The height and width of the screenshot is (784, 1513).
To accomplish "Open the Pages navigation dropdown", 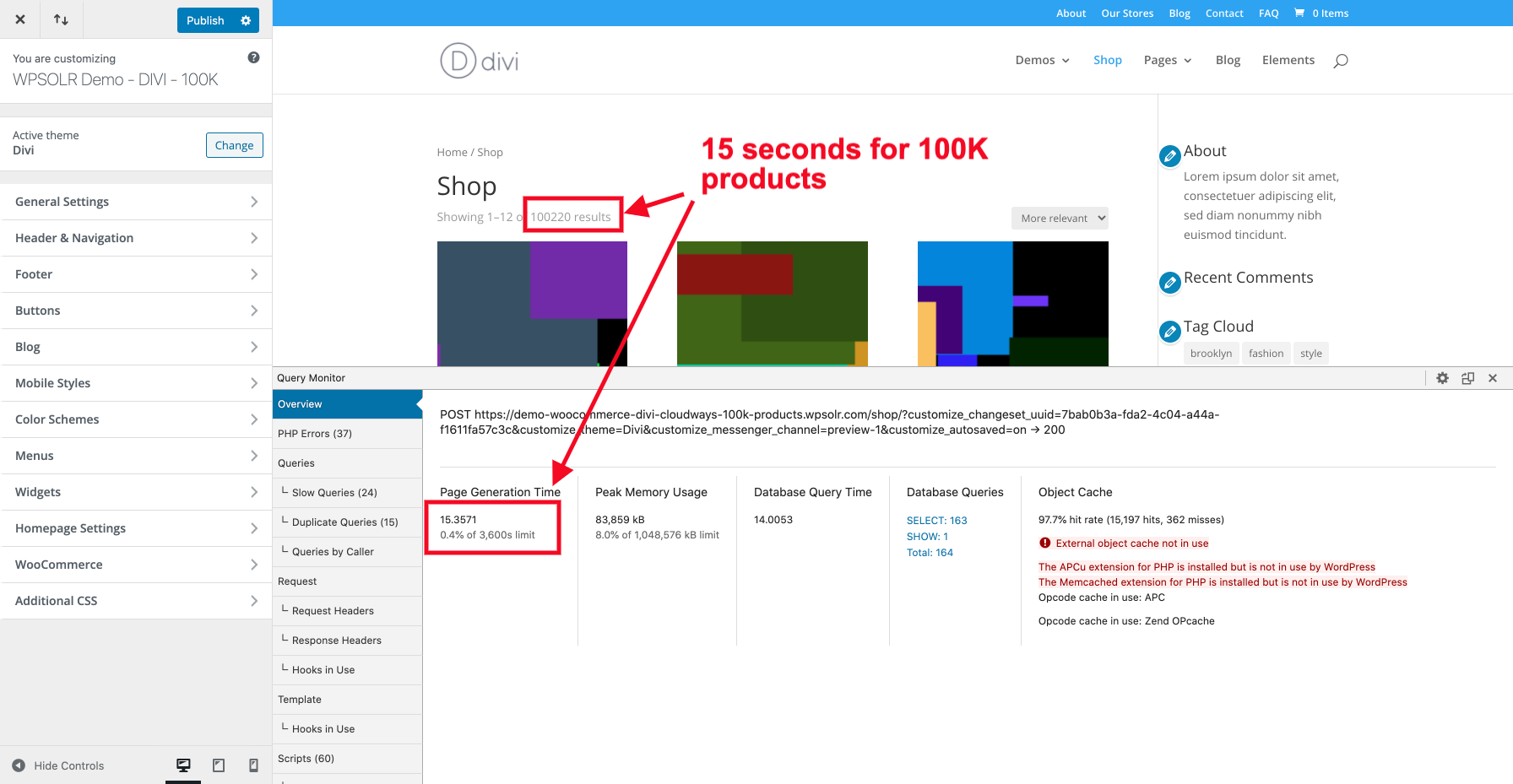I will pos(1168,60).
